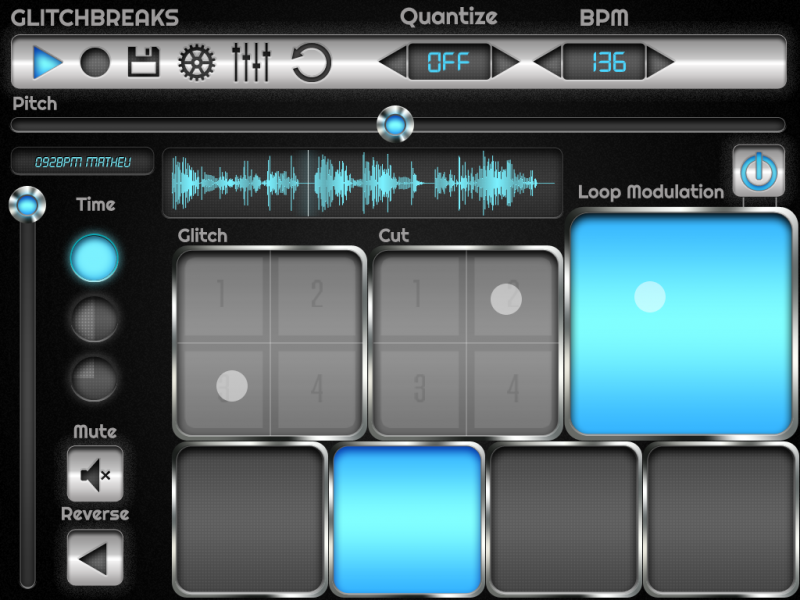Open the mixer faders icon
This screenshot has width=800, height=600.
251,62
